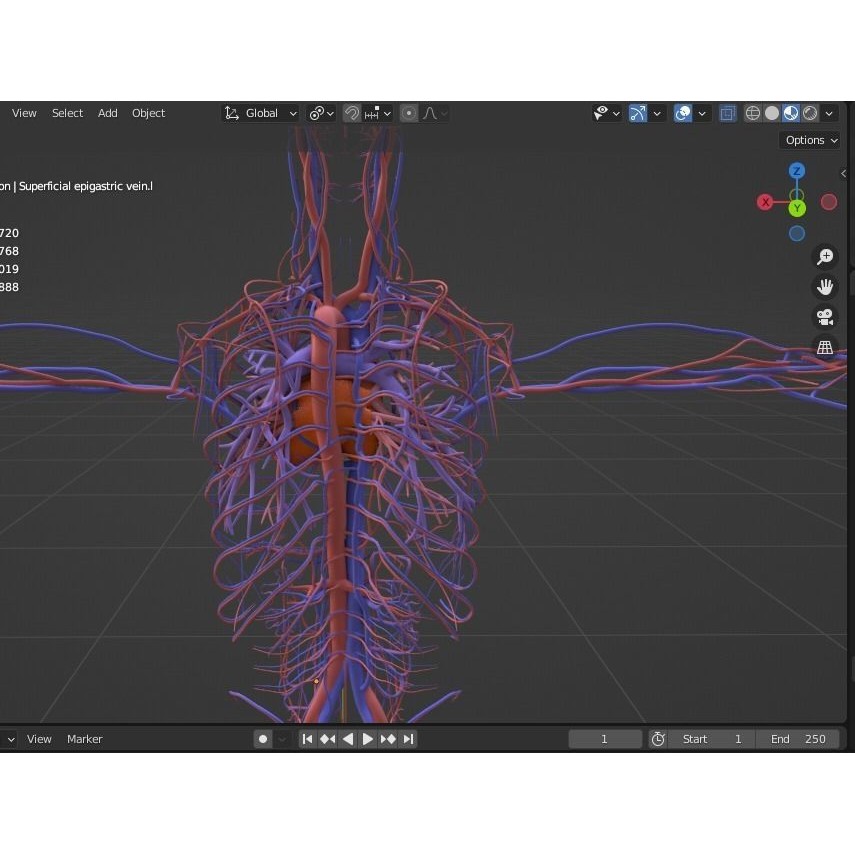Open the proportional editing falloff dropdown

point(434,112)
